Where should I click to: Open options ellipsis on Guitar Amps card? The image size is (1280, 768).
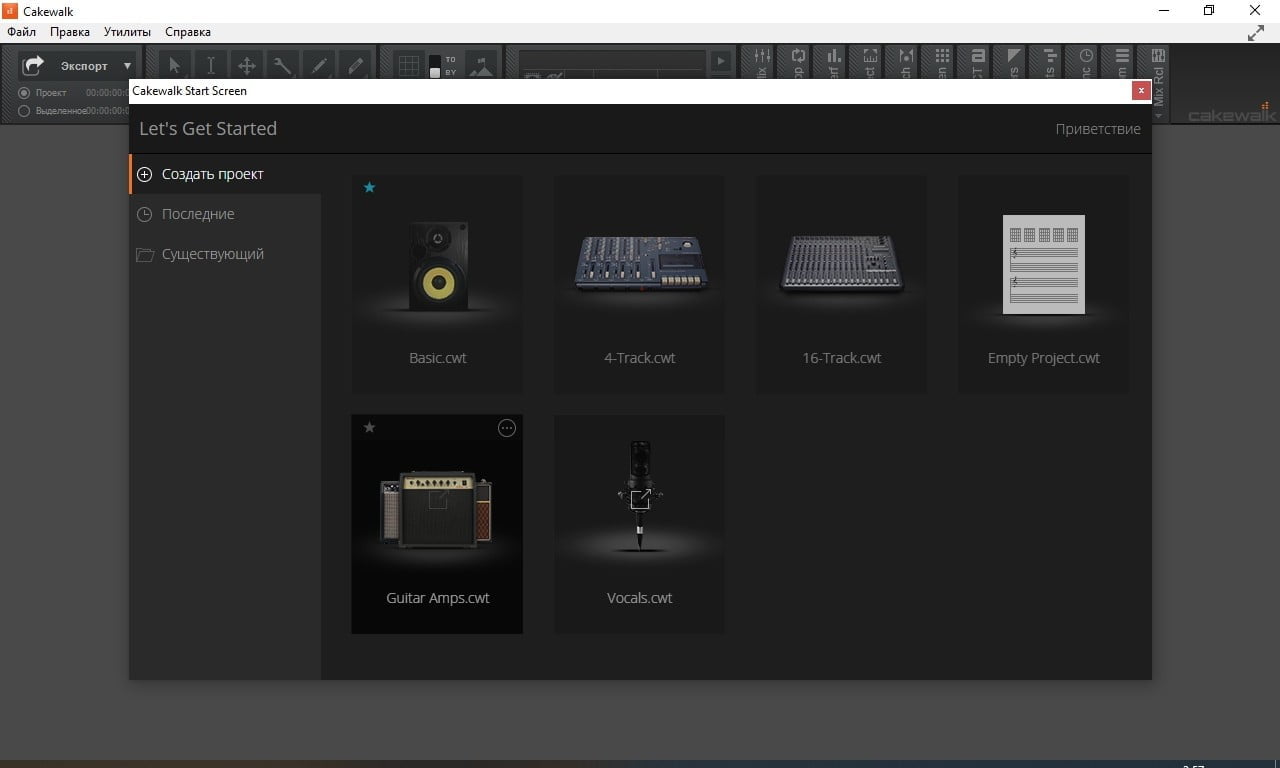pyautogui.click(x=507, y=428)
